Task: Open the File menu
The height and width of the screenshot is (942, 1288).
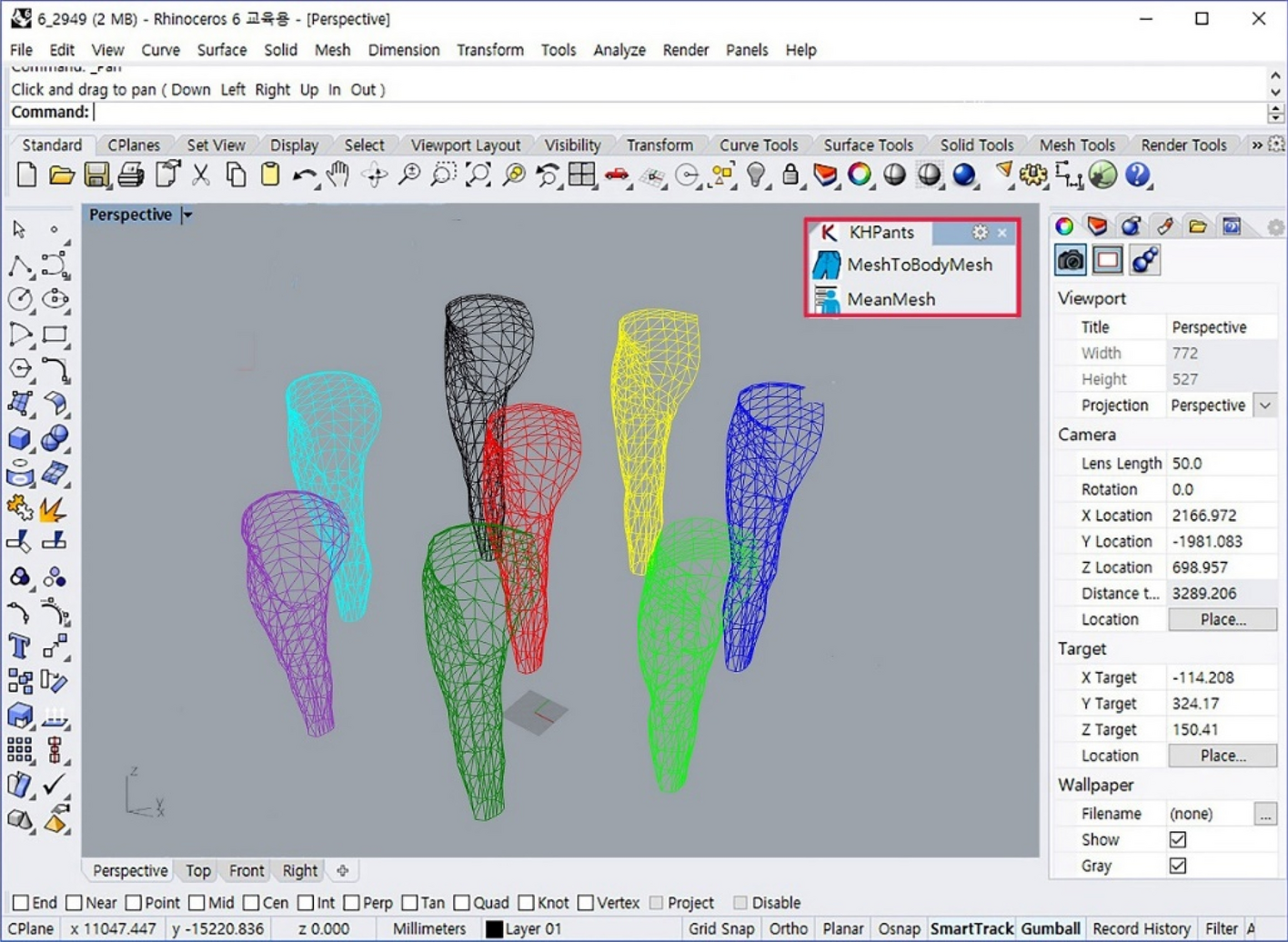Action: tap(21, 50)
